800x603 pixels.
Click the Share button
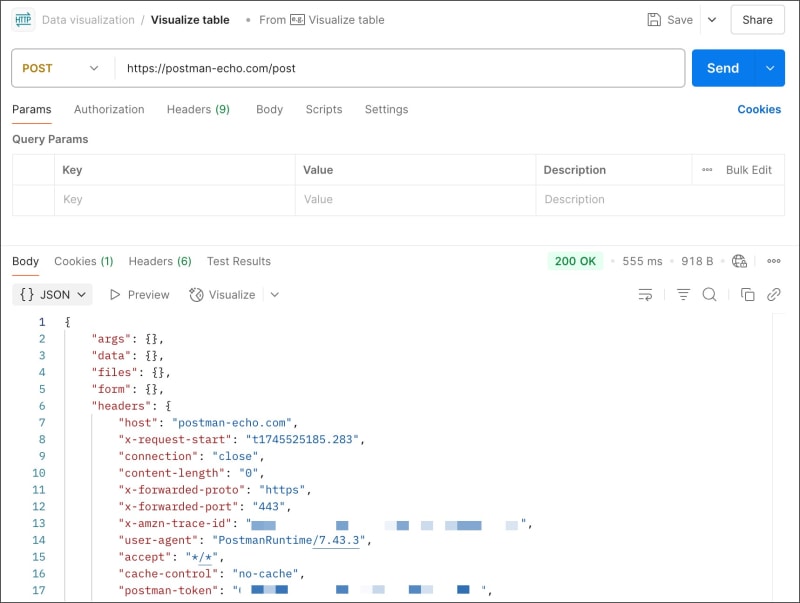pyautogui.click(x=757, y=20)
